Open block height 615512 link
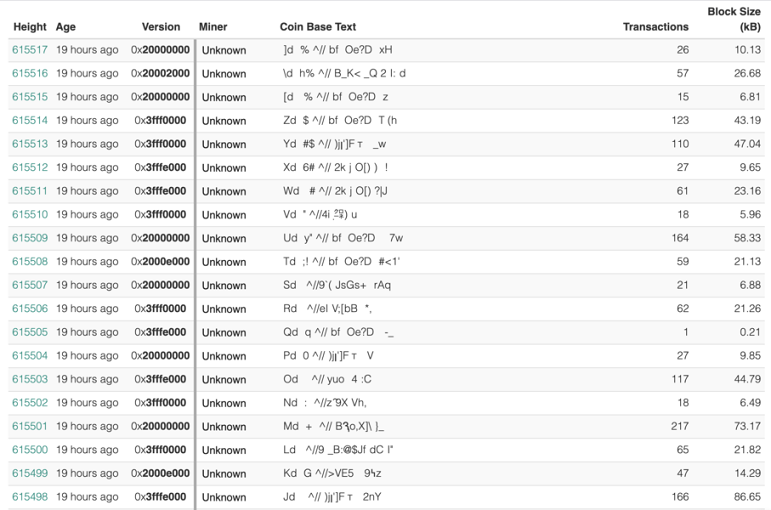 click(x=30, y=167)
